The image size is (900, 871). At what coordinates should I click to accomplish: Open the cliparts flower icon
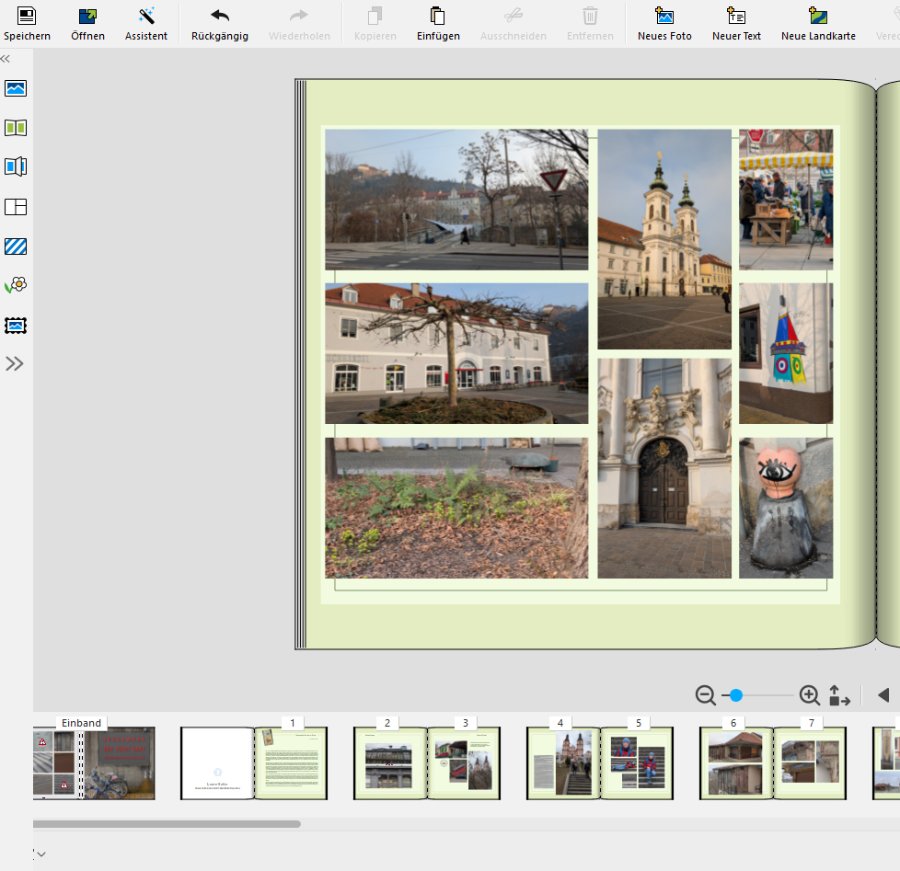click(x=16, y=286)
